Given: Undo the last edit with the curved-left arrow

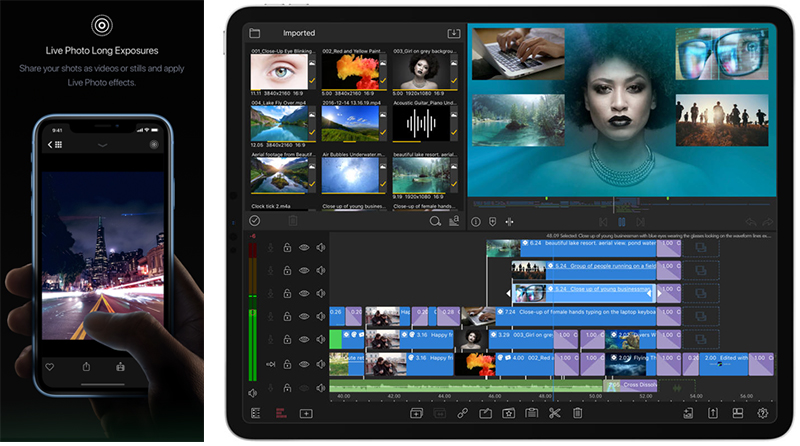Looking at the screenshot, I should click(751, 222).
